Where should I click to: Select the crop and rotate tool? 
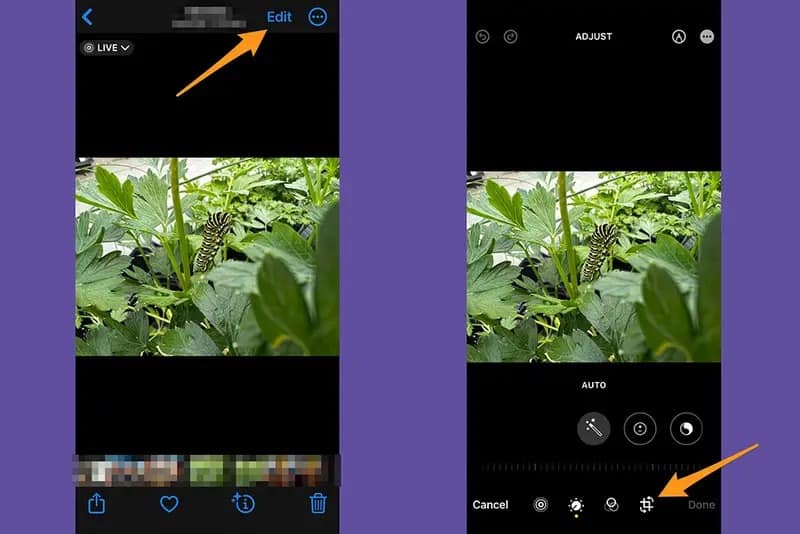coord(647,505)
